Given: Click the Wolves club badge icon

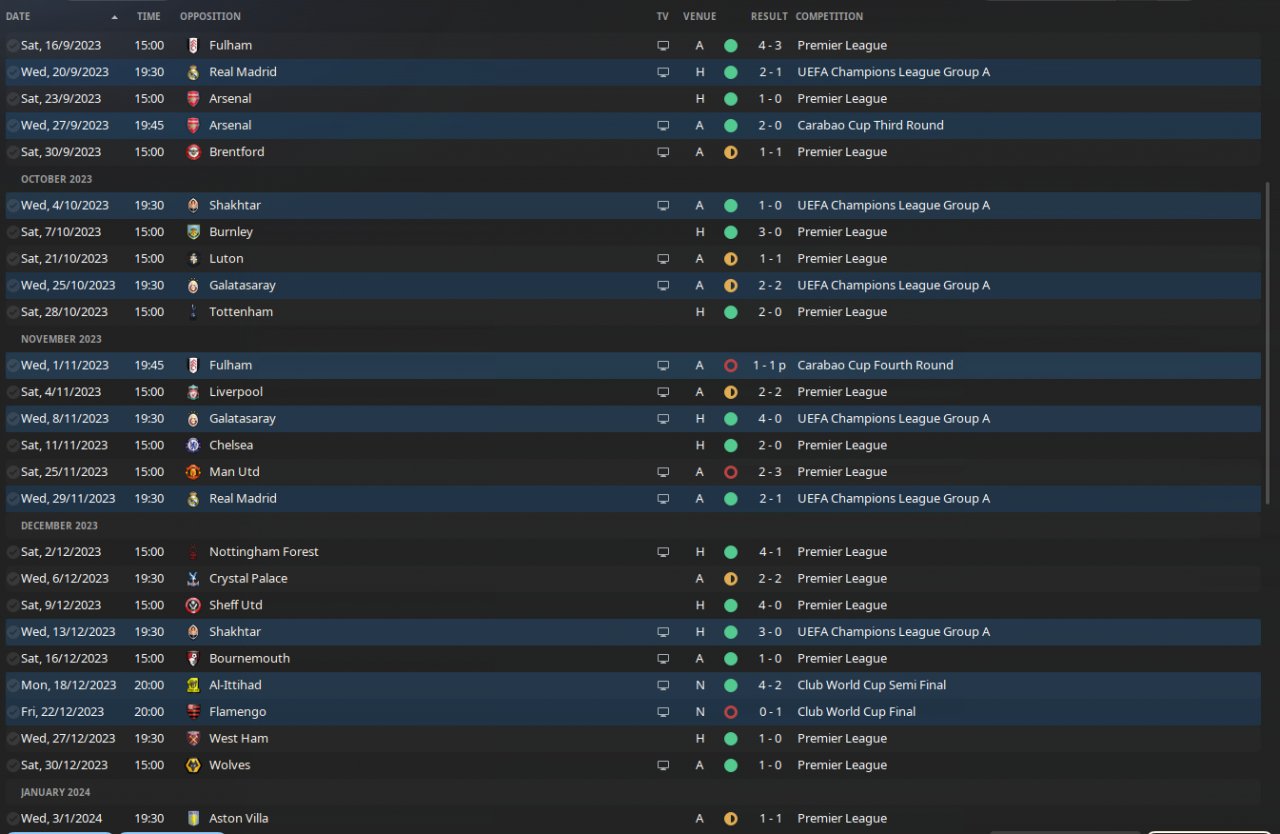Looking at the screenshot, I should tap(193, 765).
